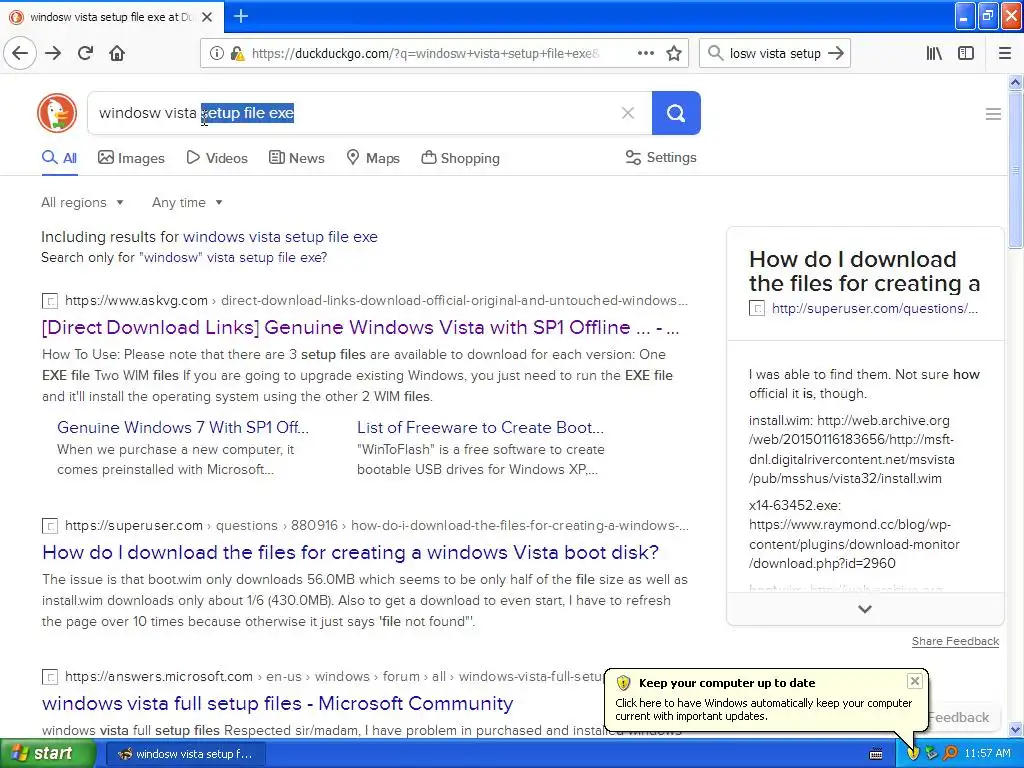Click the 'Keep your computer up to date' balloon text
The width and height of the screenshot is (1024, 768).
(763, 710)
